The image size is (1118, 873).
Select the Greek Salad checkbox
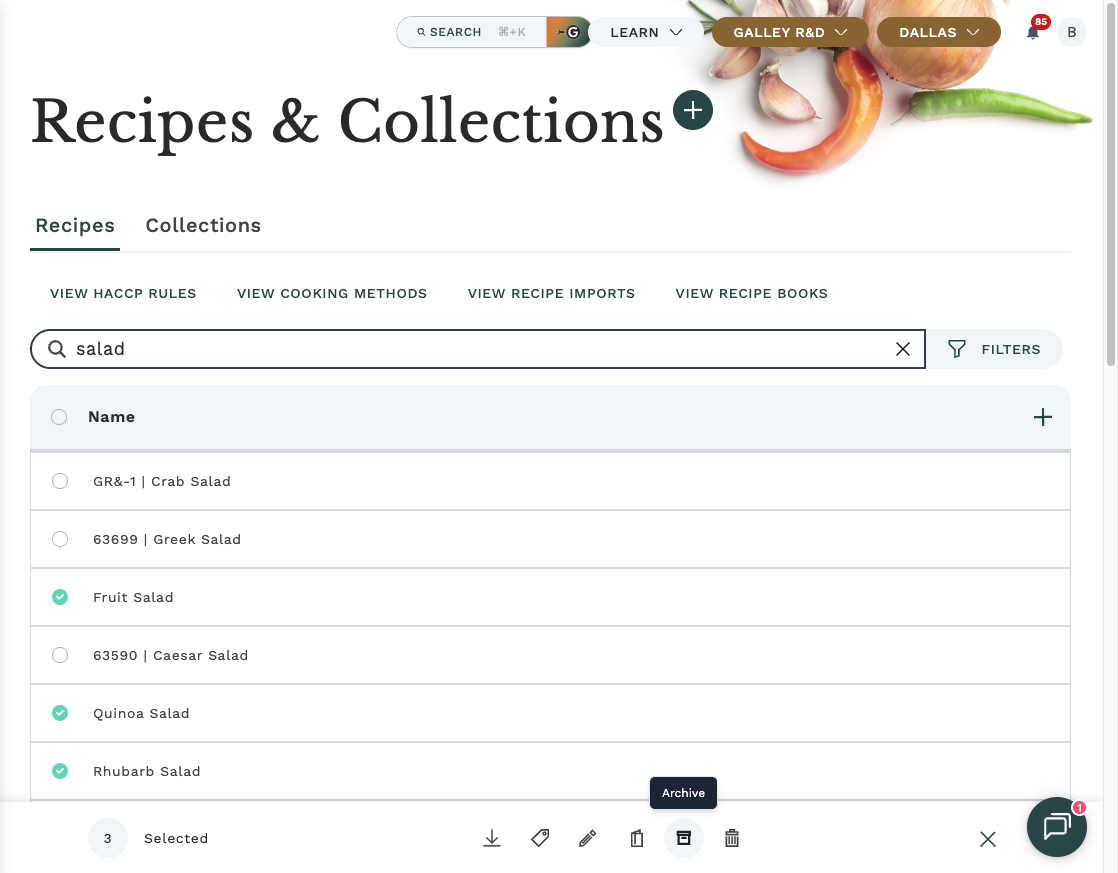[x=60, y=539]
